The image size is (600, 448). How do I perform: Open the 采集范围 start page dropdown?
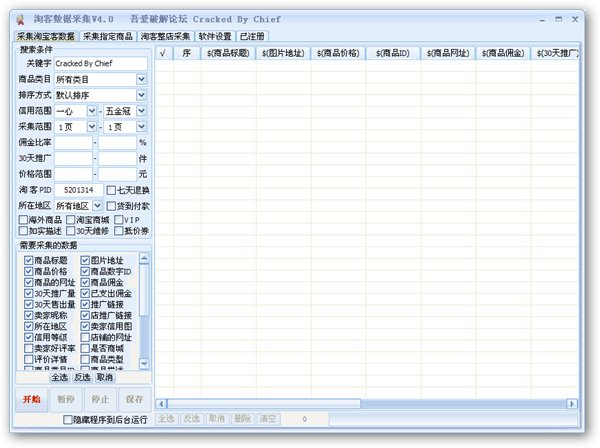point(92,127)
